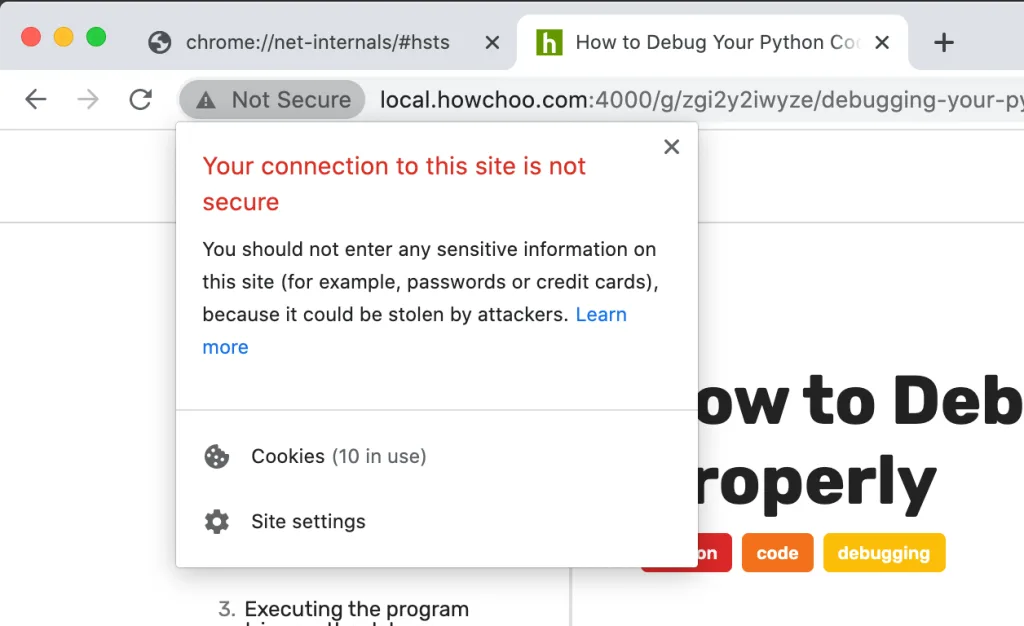Viewport: 1024px width, 626px height.
Task: Close the chrome://net-internals tab
Action: 492,42
